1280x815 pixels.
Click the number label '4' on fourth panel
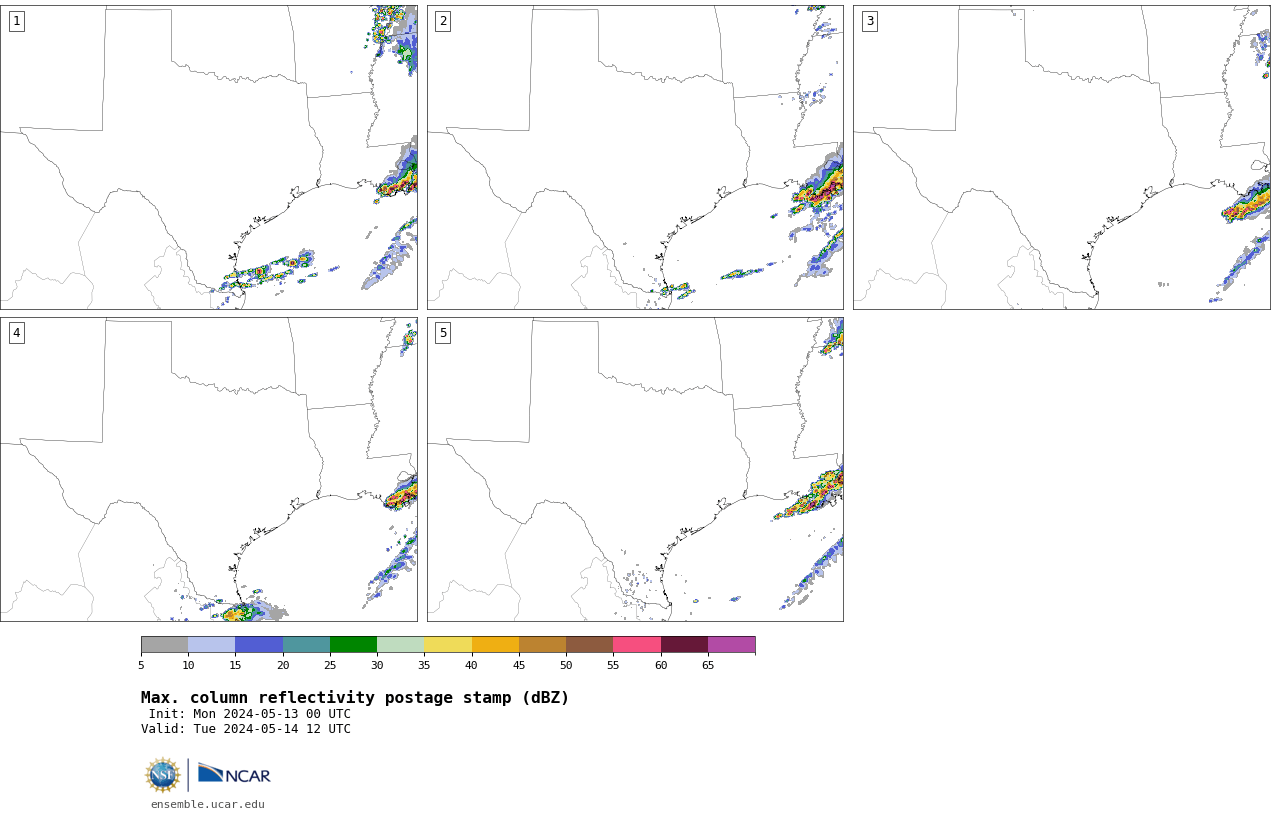[16, 333]
